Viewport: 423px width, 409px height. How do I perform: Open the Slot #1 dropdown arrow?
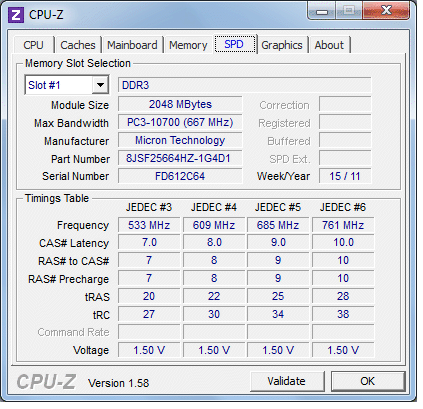100,85
